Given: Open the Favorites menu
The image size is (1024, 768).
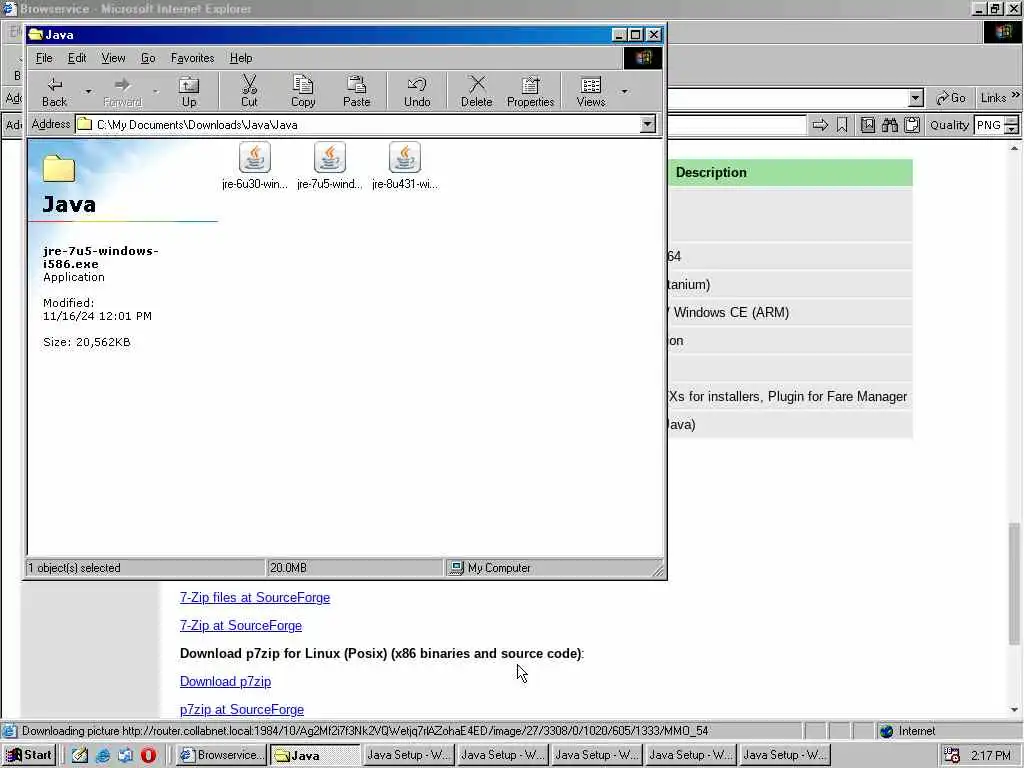Looking at the screenshot, I should pyautogui.click(x=192, y=58).
